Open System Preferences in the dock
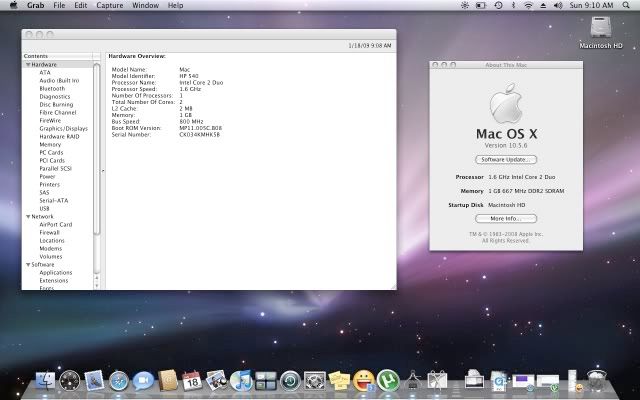This screenshot has width=640, height=400. click(x=315, y=381)
